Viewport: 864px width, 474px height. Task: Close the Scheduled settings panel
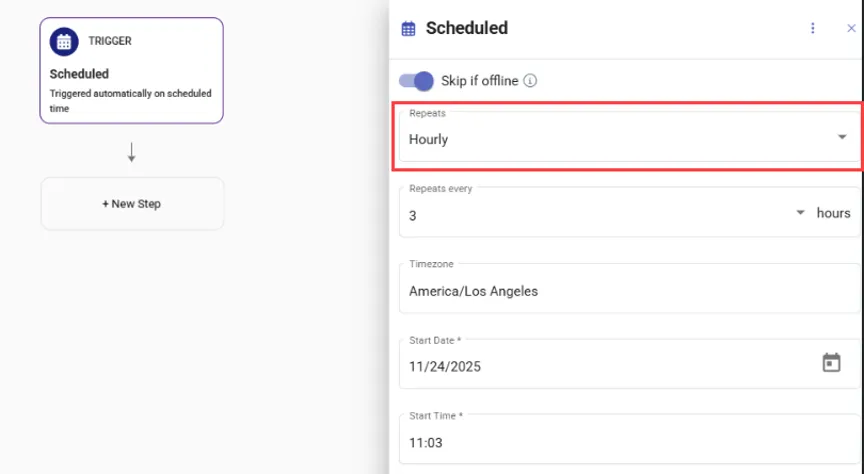tap(851, 28)
